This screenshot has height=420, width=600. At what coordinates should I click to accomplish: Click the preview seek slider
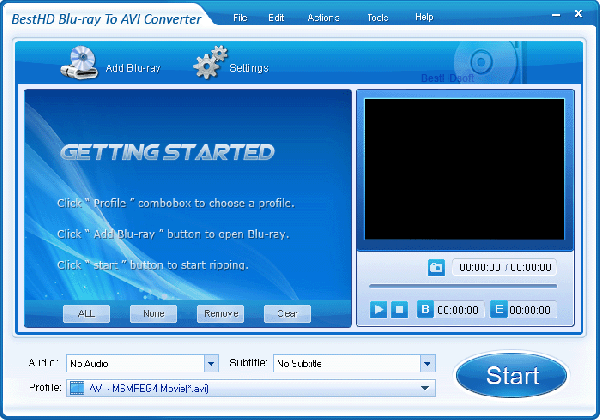463,286
